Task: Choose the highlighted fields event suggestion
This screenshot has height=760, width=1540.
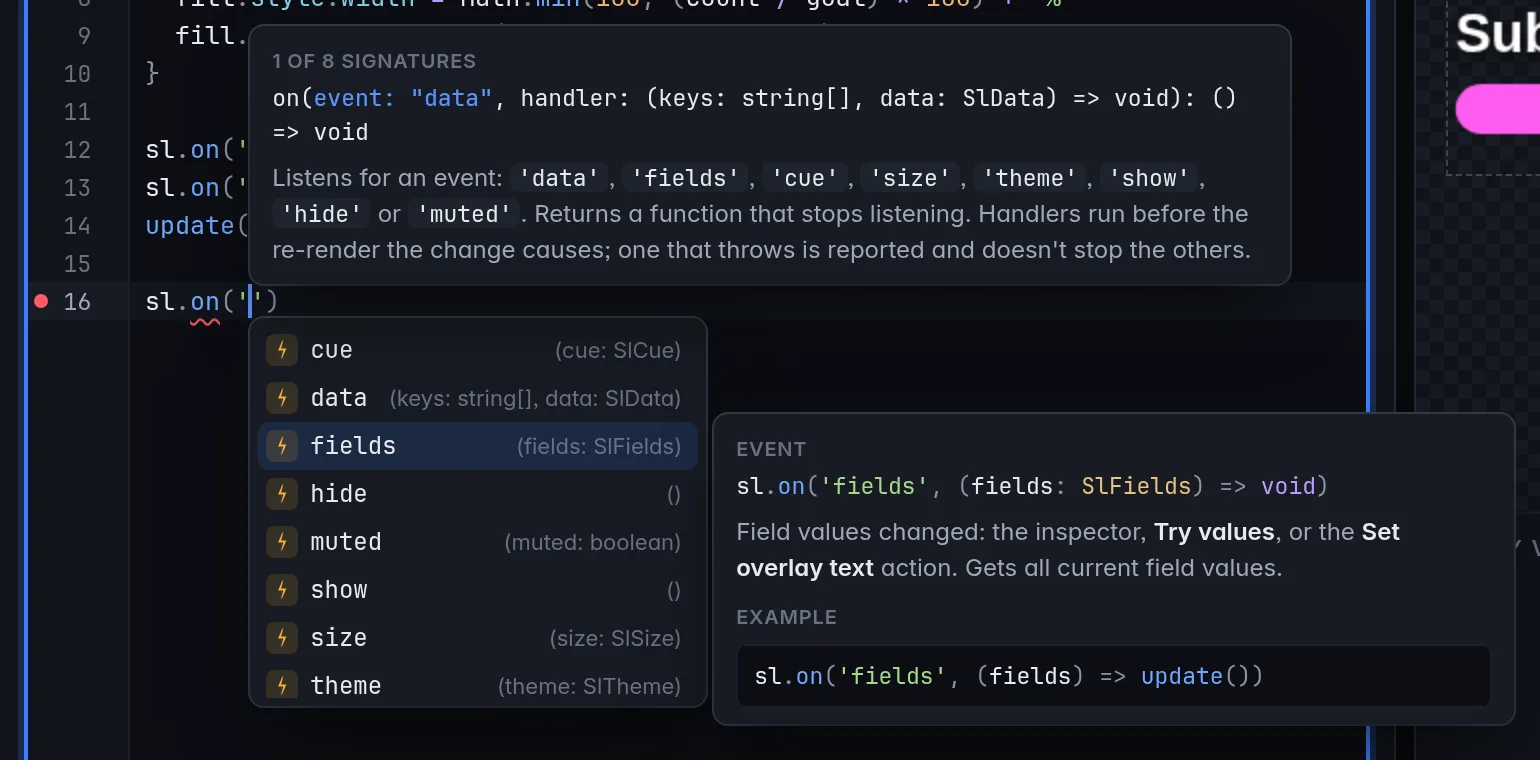Action: point(477,446)
